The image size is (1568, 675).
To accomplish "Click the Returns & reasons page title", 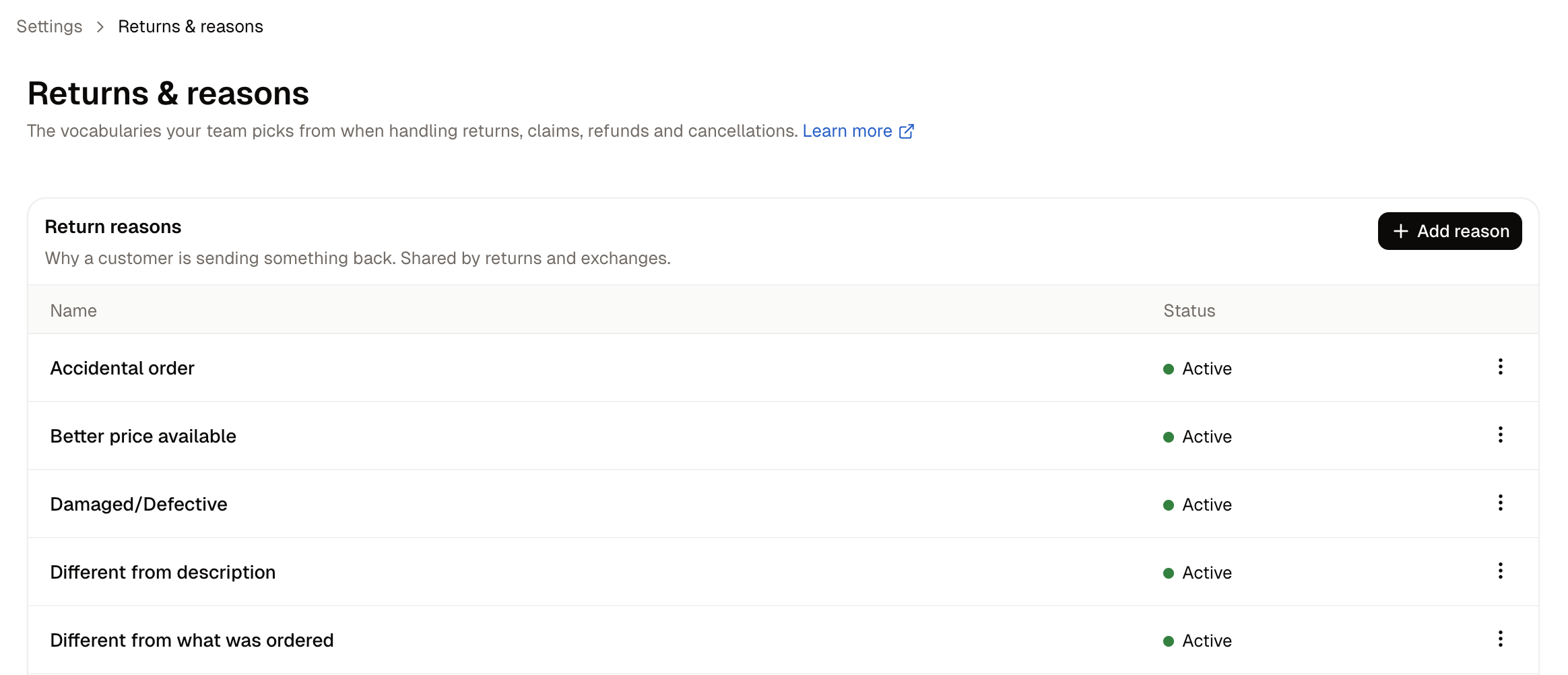I will (x=168, y=94).
